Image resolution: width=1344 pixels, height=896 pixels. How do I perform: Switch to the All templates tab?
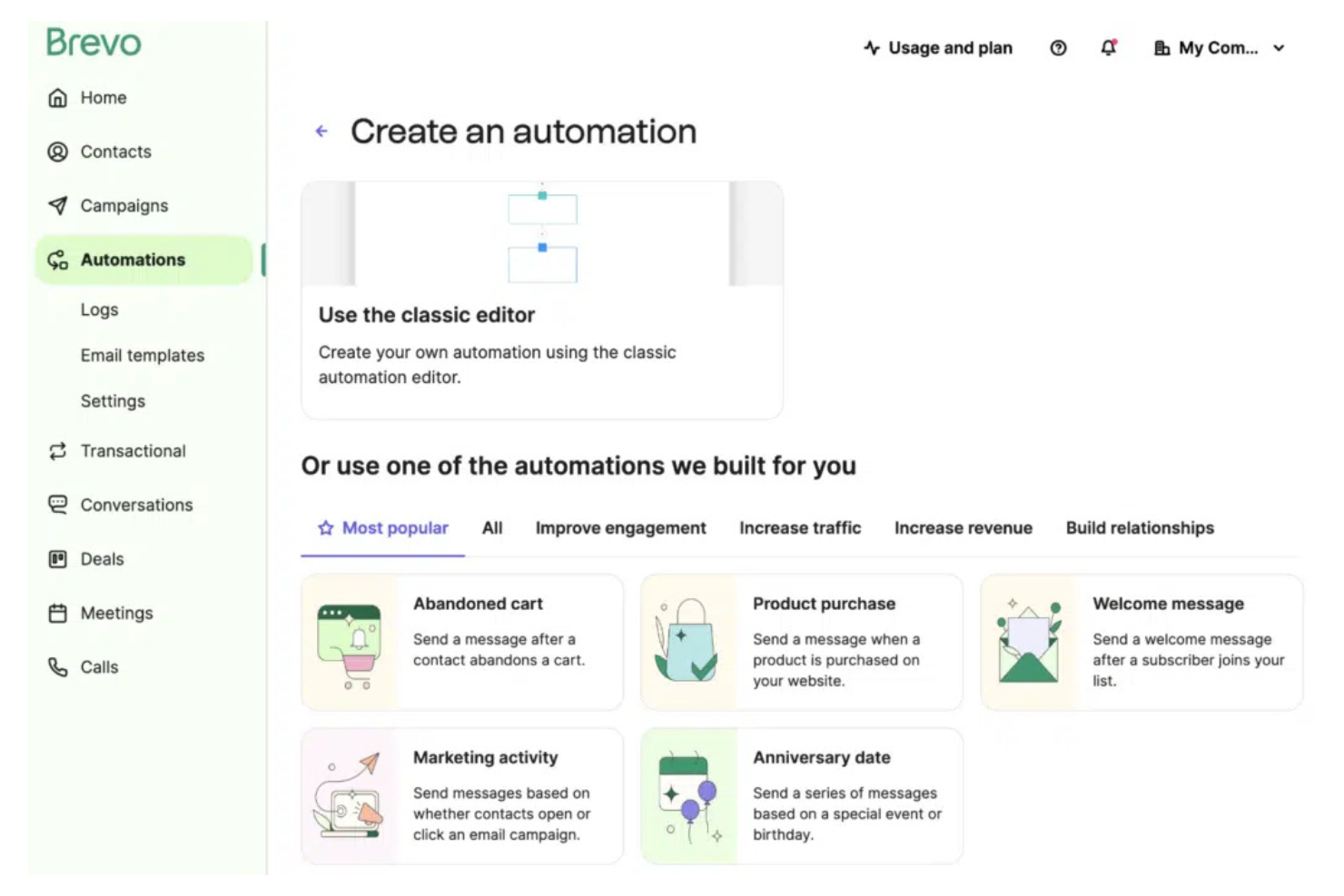click(x=492, y=527)
